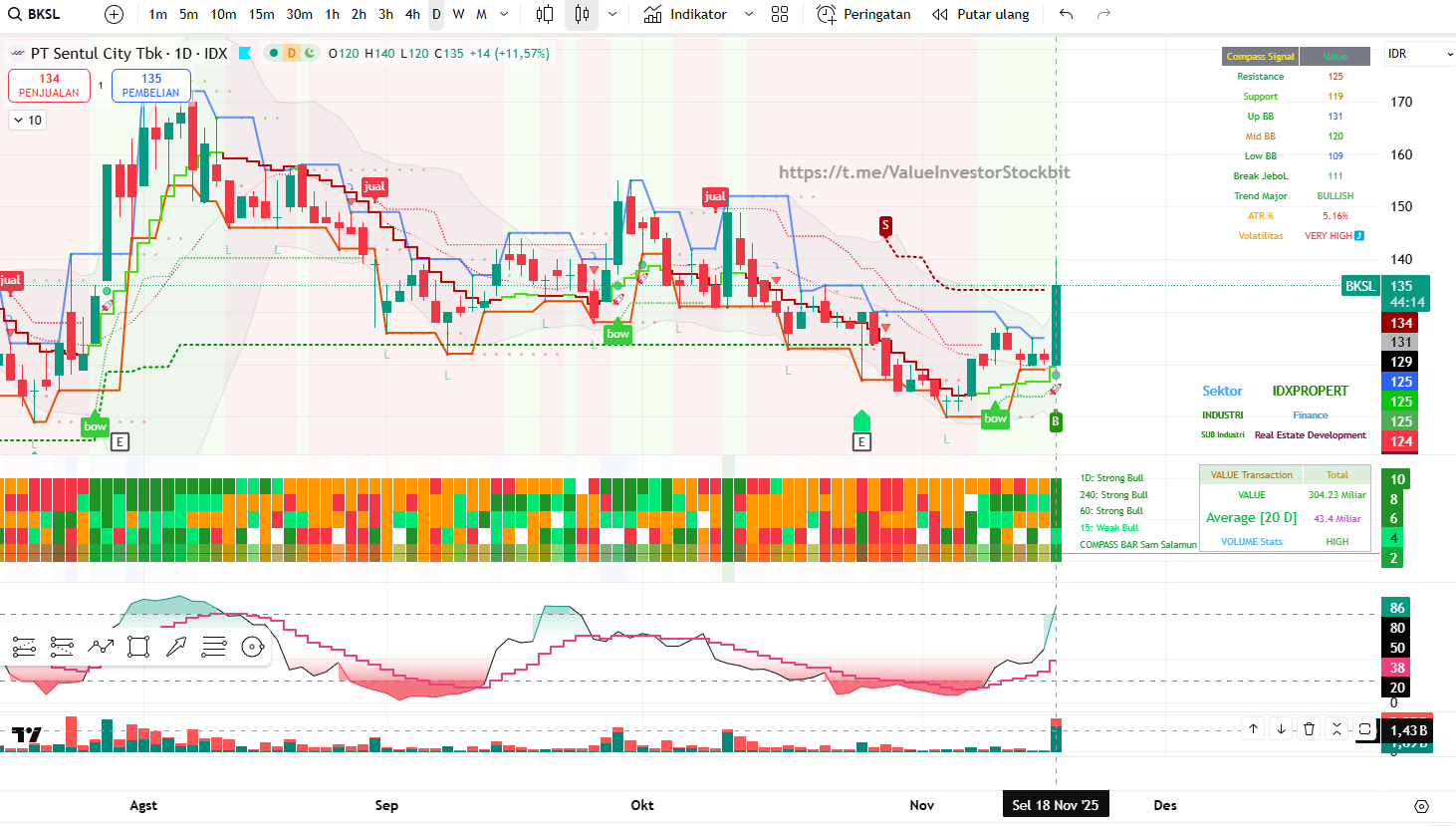Select the D daily timeframe
Screen dimensions: 1456x826
436,14
